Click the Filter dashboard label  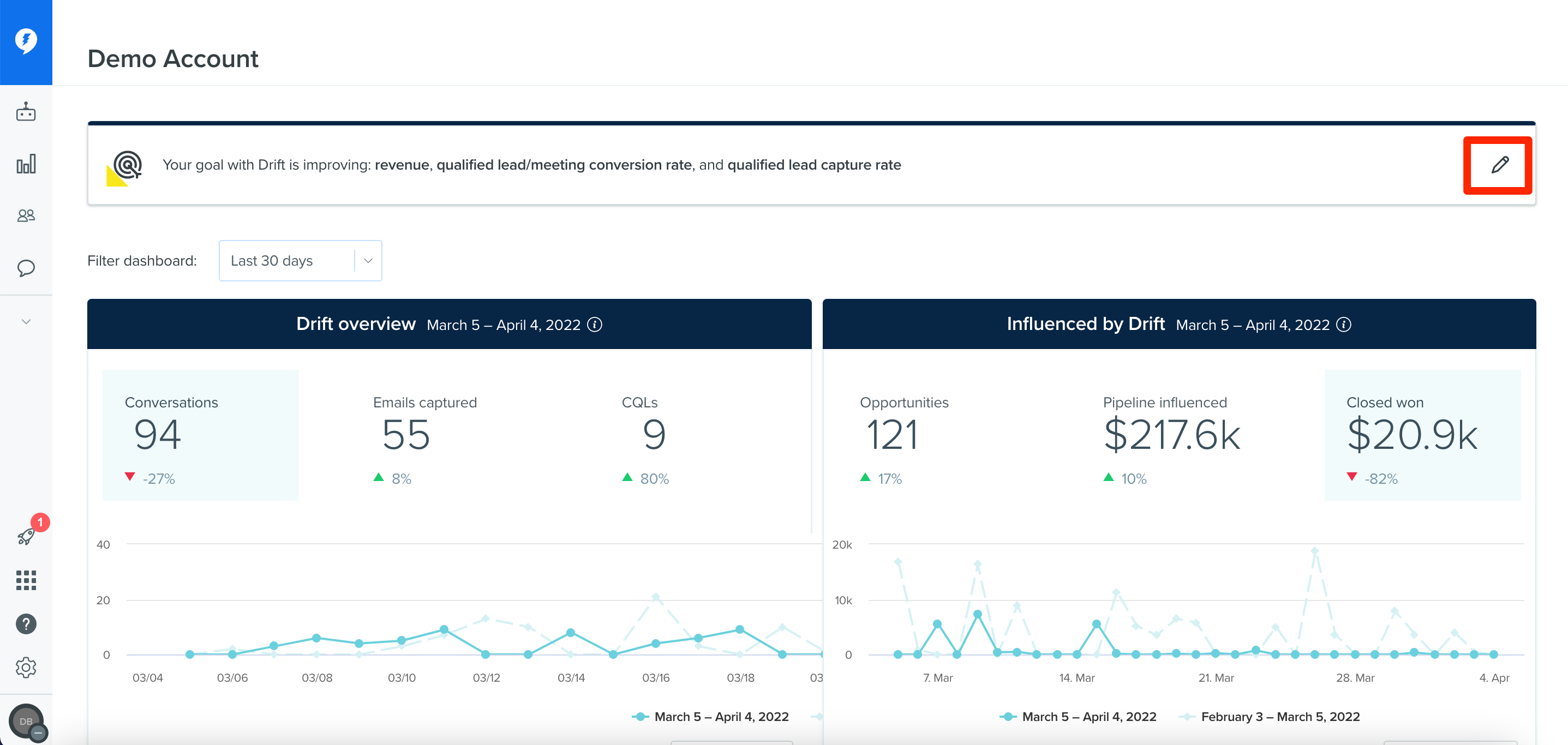tap(142, 261)
